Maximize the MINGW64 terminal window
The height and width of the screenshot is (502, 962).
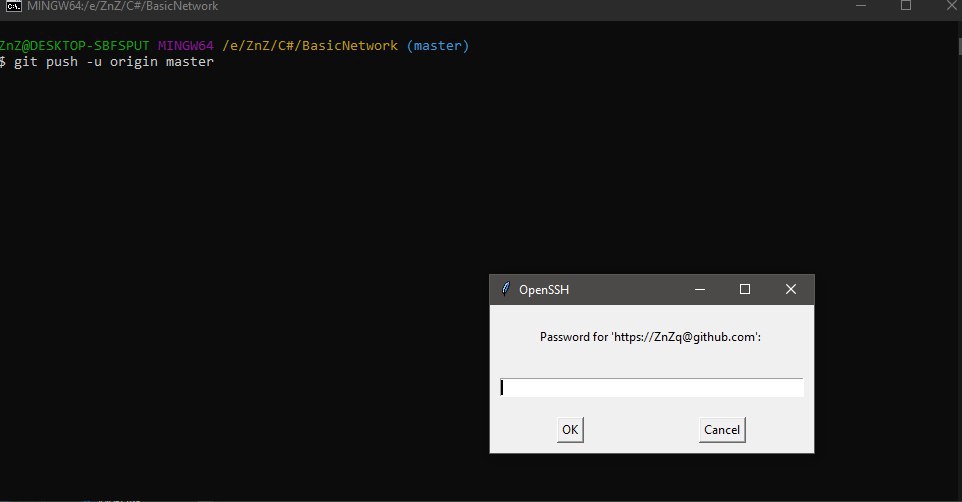click(x=906, y=6)
